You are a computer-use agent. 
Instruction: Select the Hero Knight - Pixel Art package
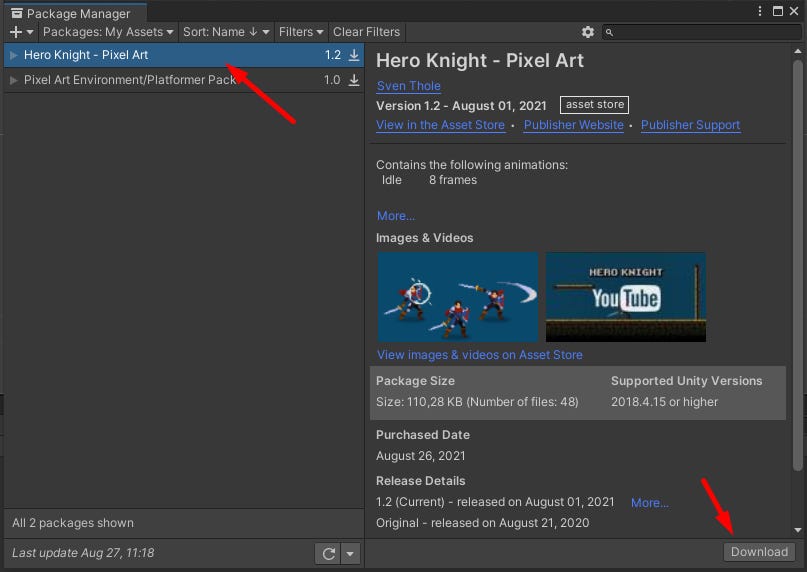click(184, 55)
